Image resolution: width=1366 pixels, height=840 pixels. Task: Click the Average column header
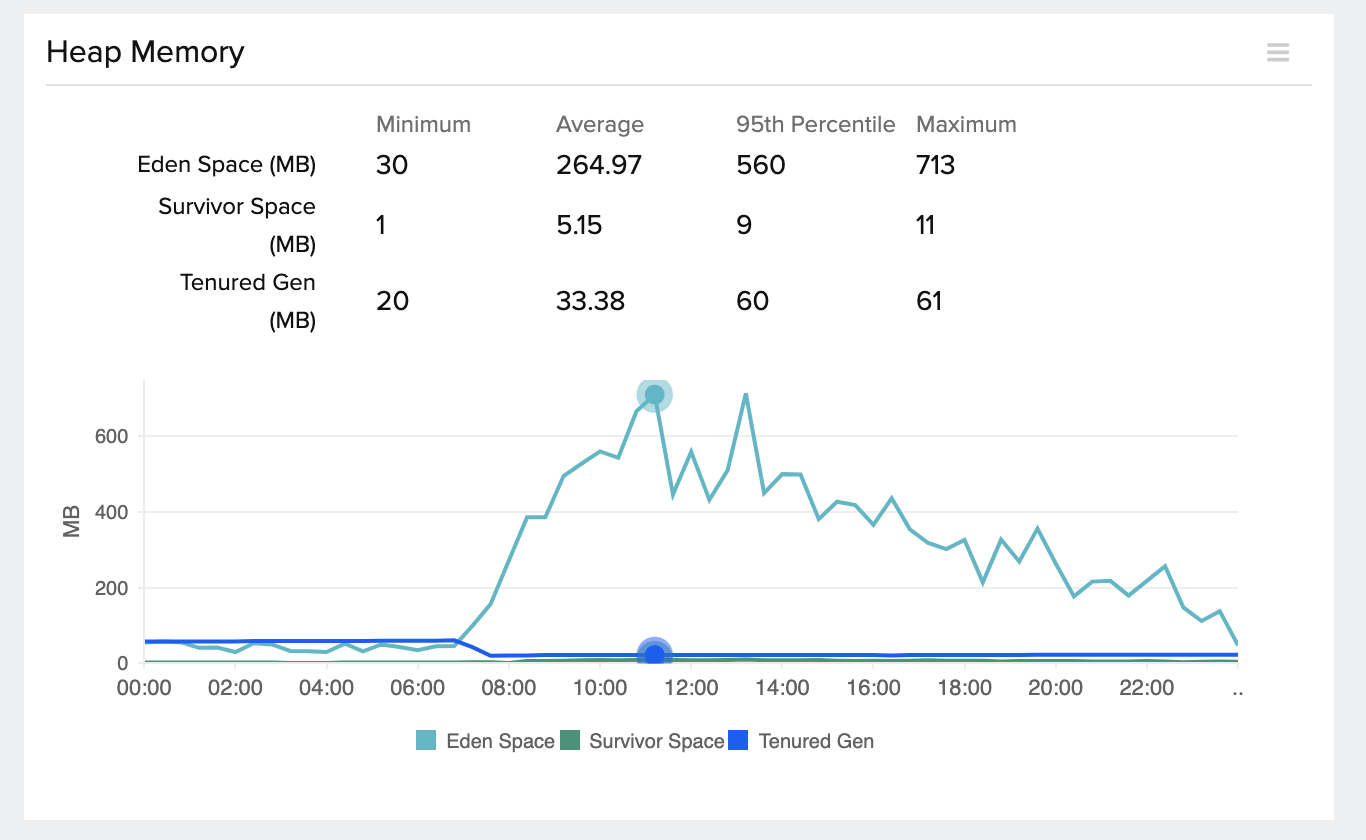coord(600,125)
